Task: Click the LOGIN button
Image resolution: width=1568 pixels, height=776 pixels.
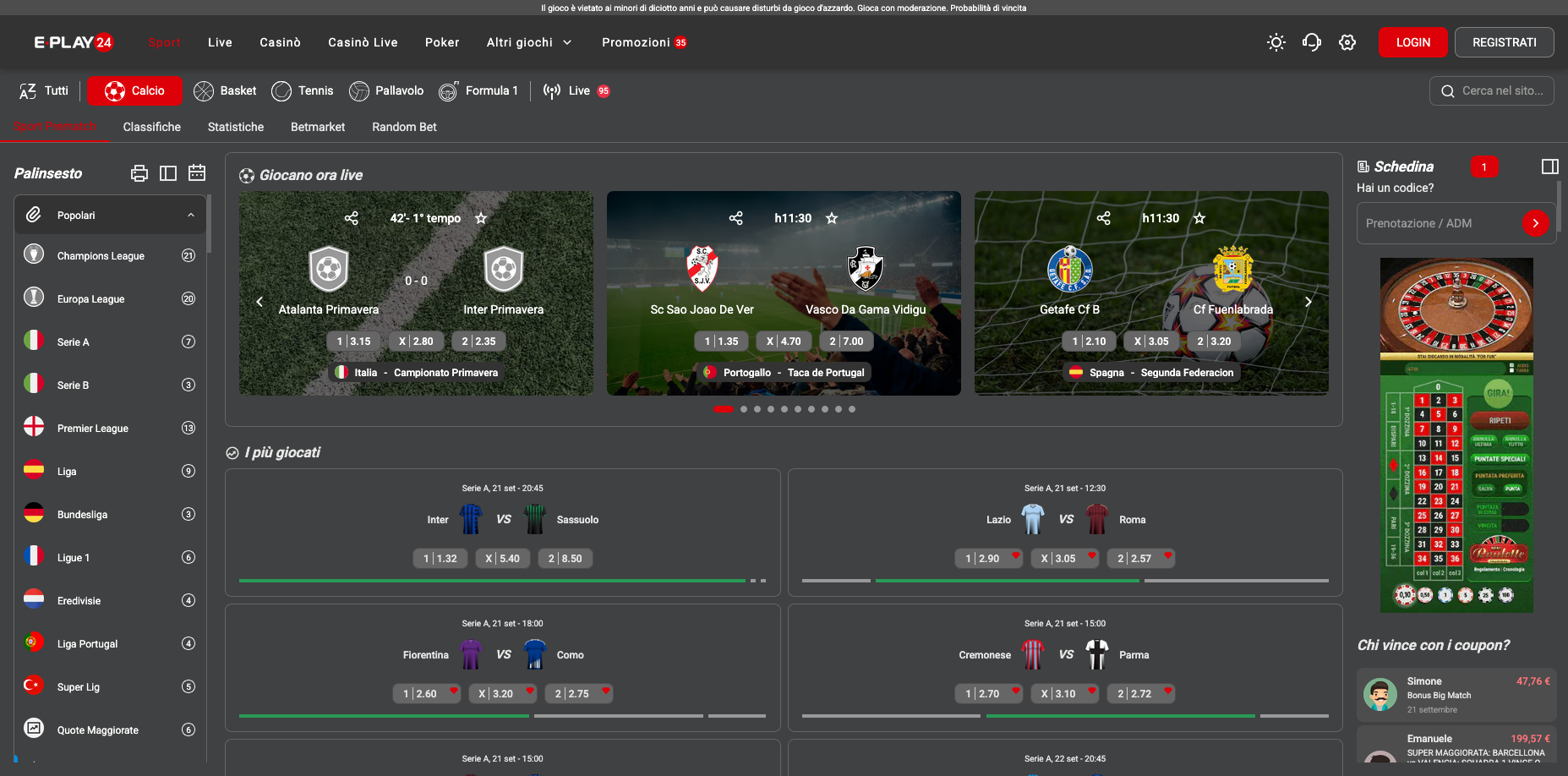Action: [1412, 42]
